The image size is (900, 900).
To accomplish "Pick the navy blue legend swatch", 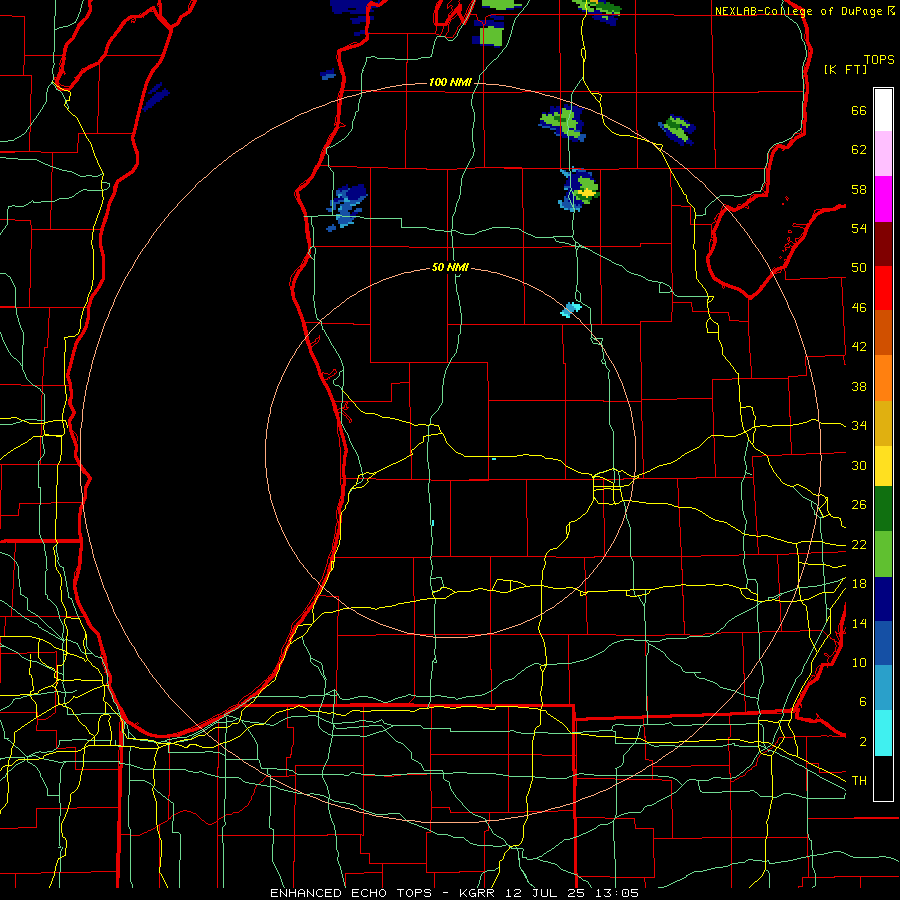I will click(x=883, y=599).
